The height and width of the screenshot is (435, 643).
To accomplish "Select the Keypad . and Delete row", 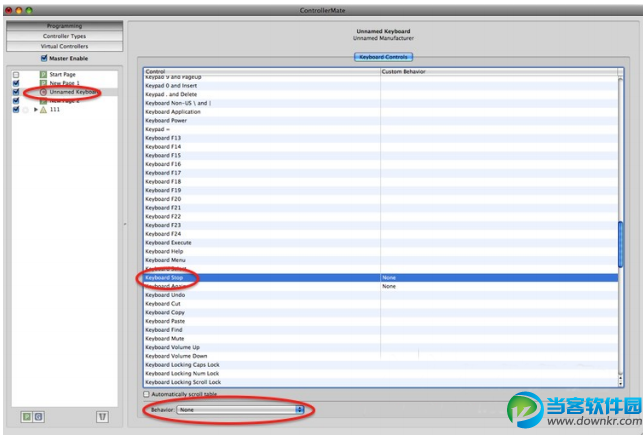I will (381, 94).
